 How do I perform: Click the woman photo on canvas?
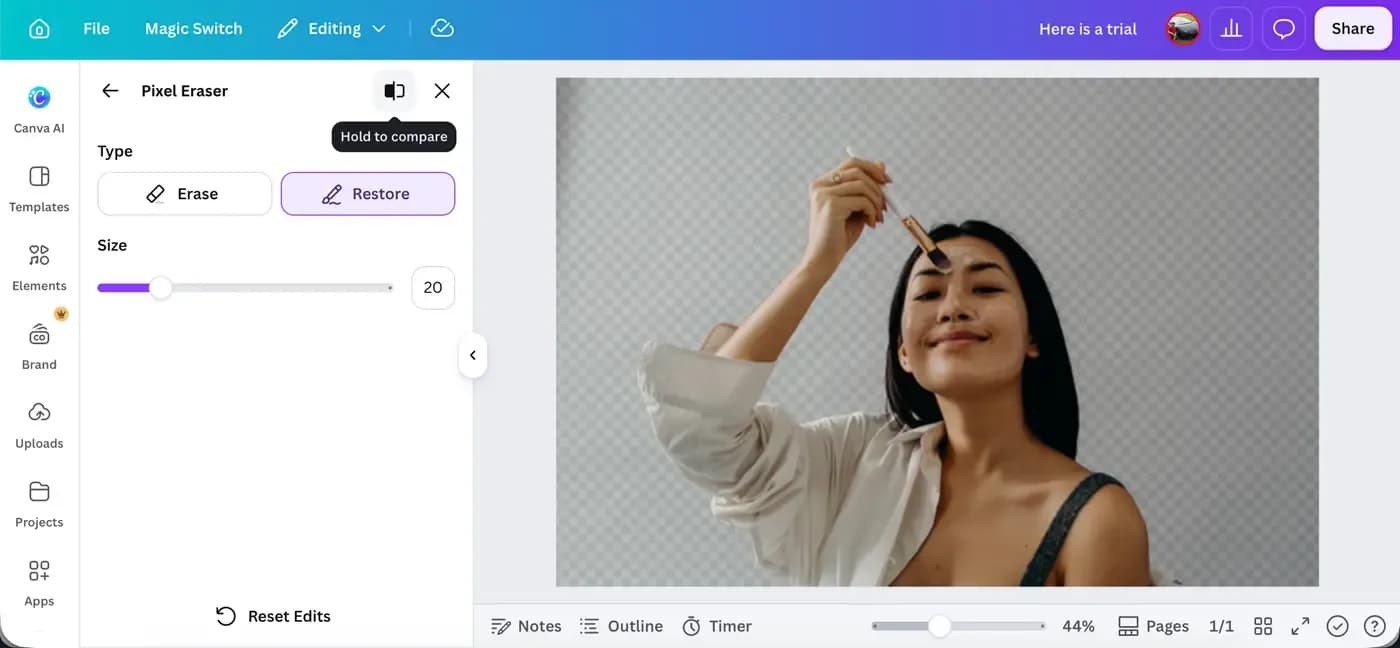point(937,332)
